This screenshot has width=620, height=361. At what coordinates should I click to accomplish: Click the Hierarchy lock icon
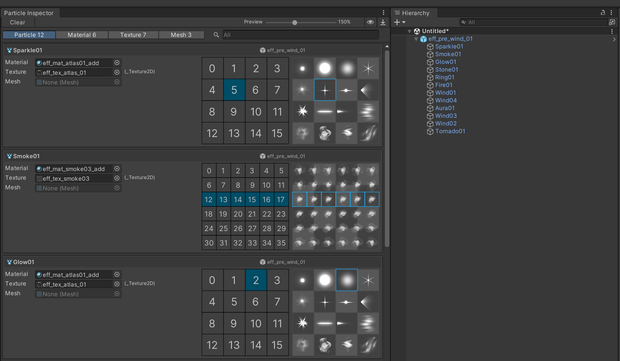coord(603,13)
